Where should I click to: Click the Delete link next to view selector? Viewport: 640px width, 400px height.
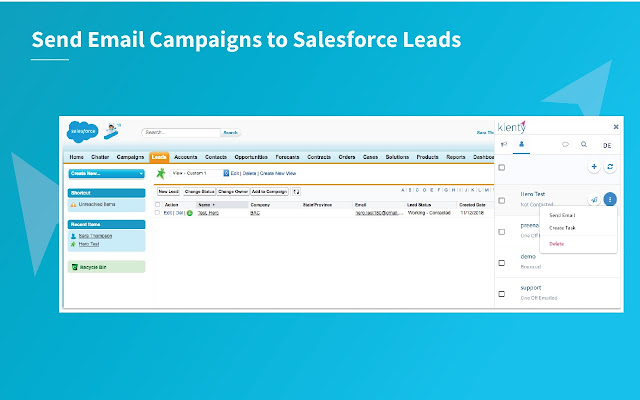click(x=249, y=173)
